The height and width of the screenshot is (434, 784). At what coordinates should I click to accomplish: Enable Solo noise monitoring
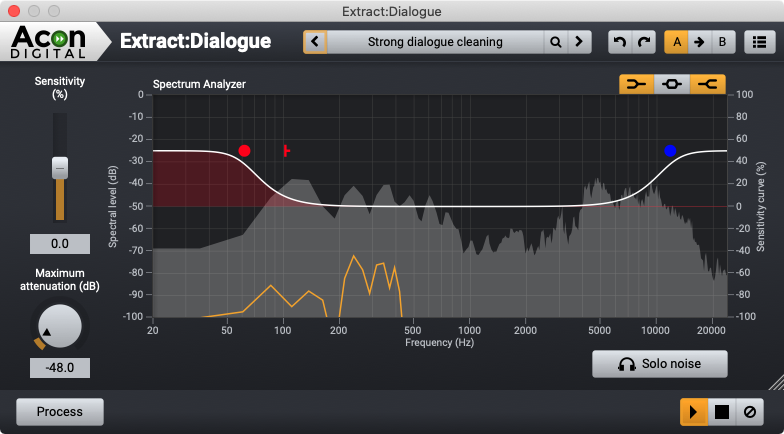coord(660,364)
